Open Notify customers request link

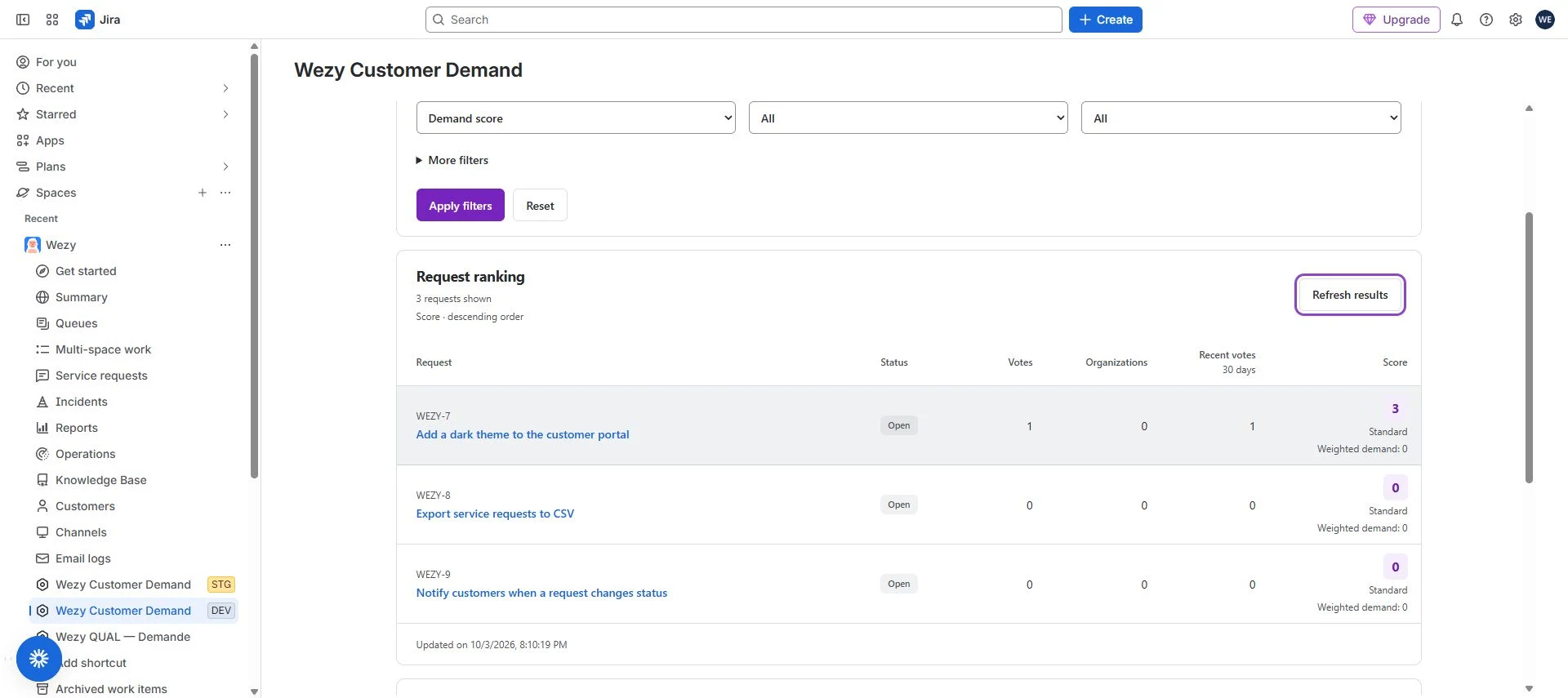tap(541, 593)
